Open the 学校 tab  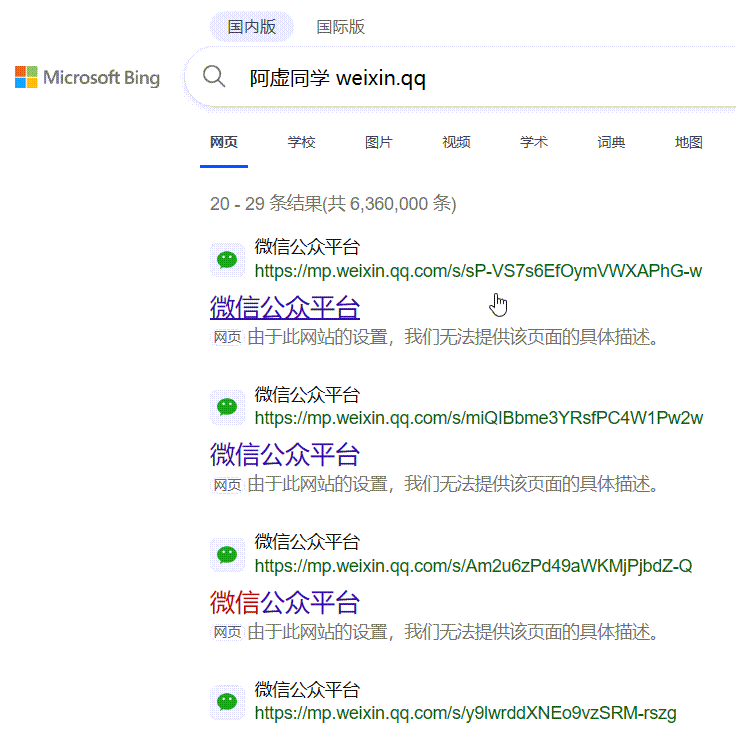tap(301, 142)
